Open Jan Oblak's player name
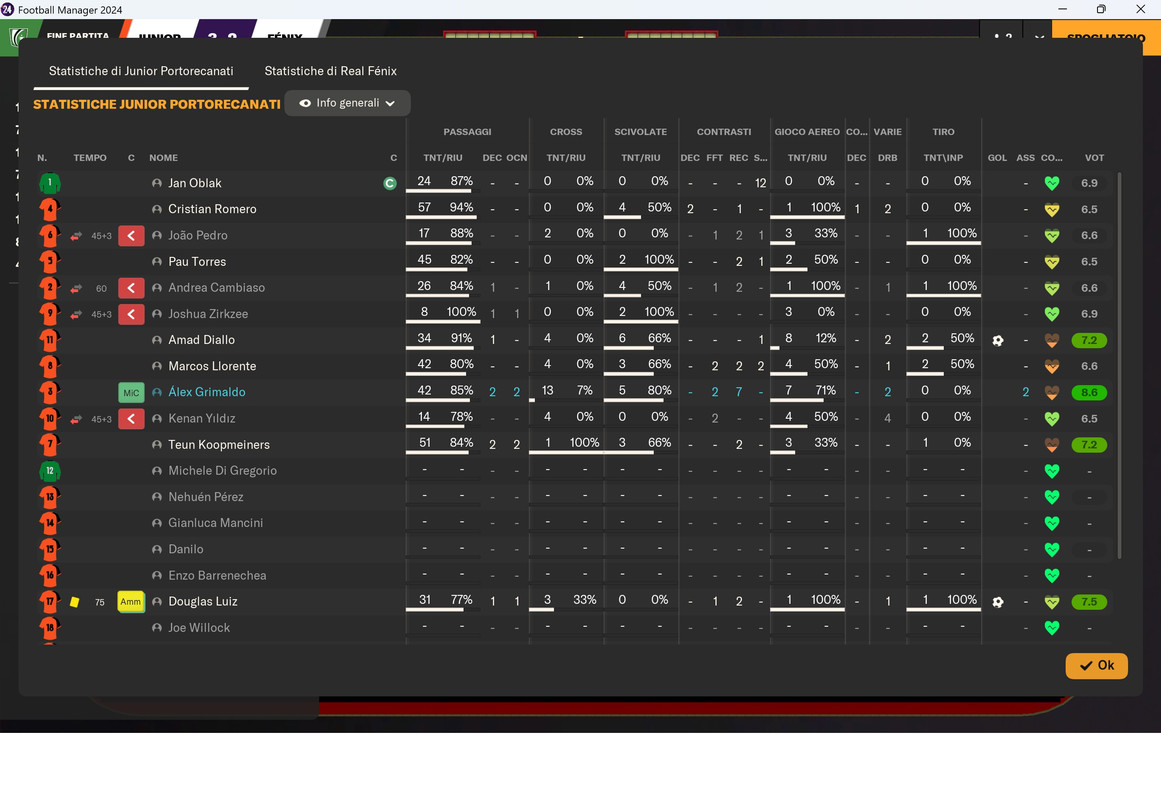This screenshot has height=800, width=1161. (195, 183)
